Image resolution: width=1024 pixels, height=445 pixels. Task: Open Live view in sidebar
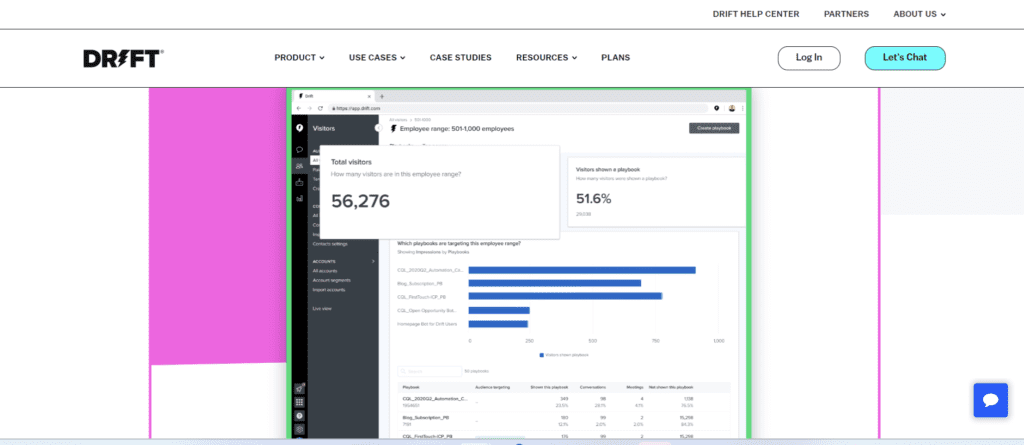click(x=322, y=308)
